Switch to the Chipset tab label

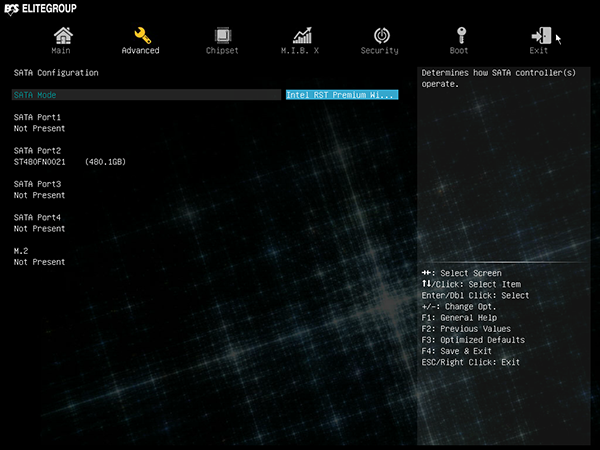pyautogui.click(x=222, y=51)
